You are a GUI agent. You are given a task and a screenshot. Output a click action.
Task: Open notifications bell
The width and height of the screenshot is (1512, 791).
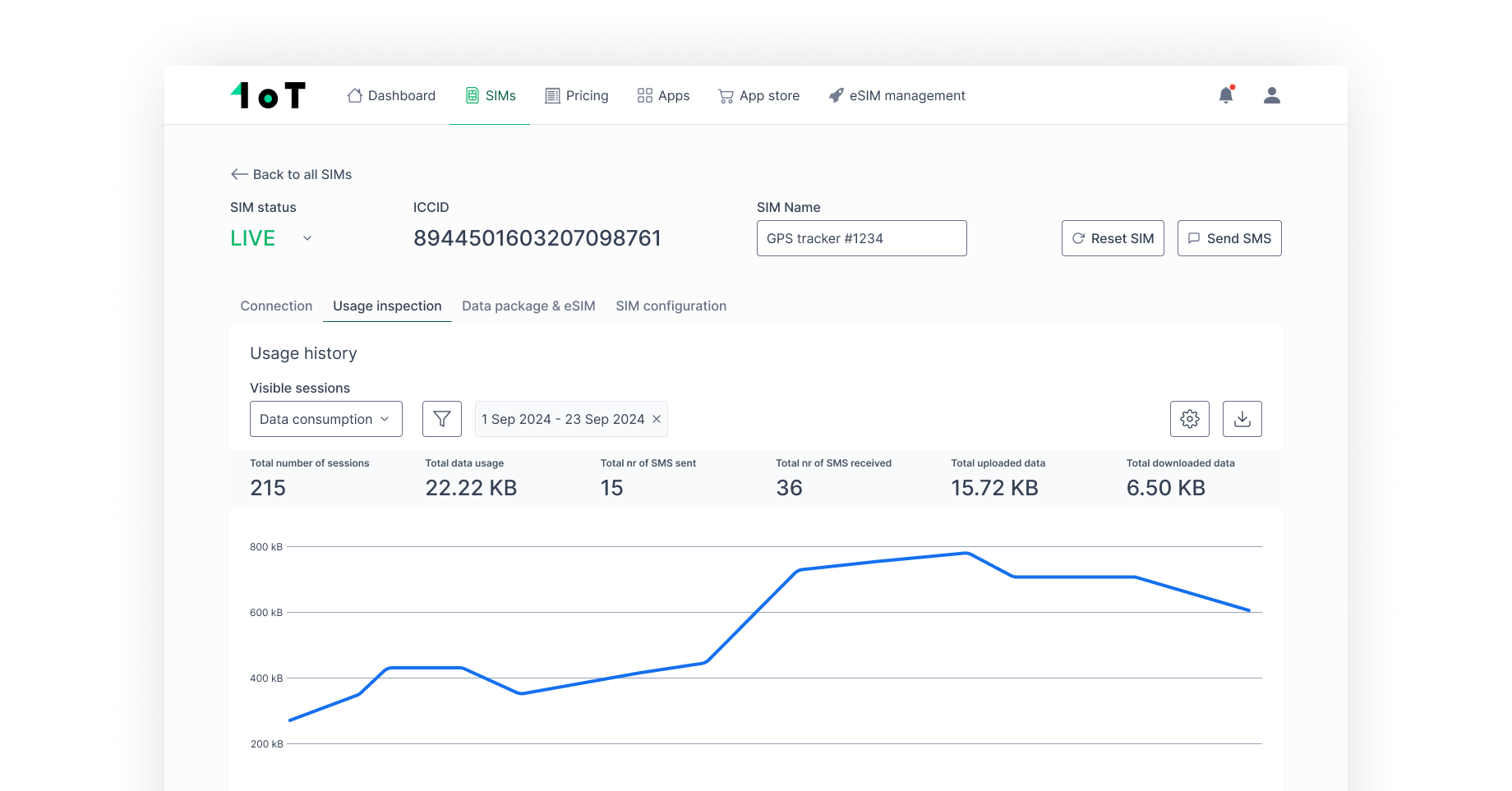1226,95
